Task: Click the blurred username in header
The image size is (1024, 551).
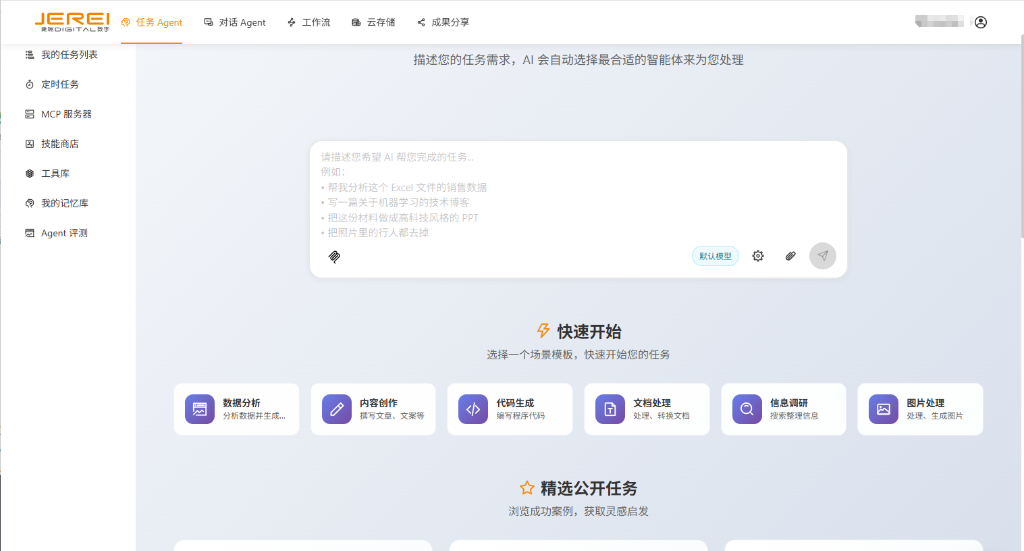Action: 940,22
